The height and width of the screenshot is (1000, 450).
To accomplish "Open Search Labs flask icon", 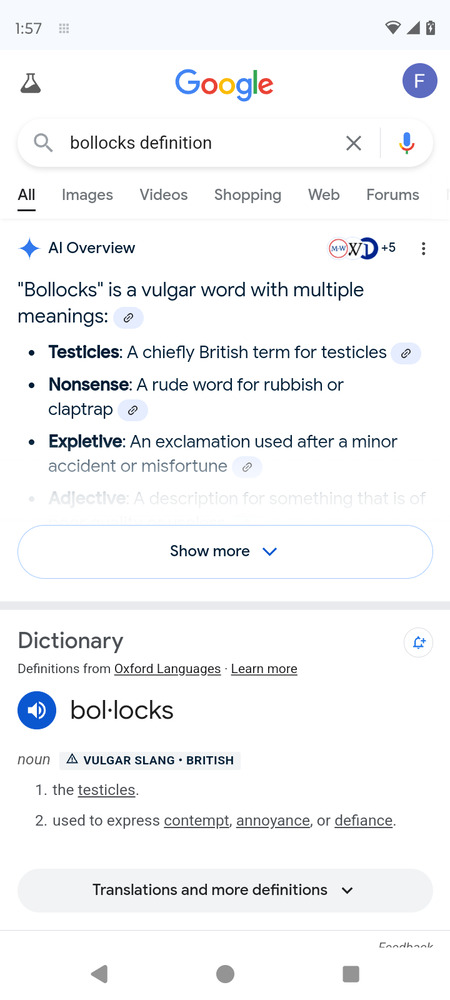I will click(x=30, y=83).
